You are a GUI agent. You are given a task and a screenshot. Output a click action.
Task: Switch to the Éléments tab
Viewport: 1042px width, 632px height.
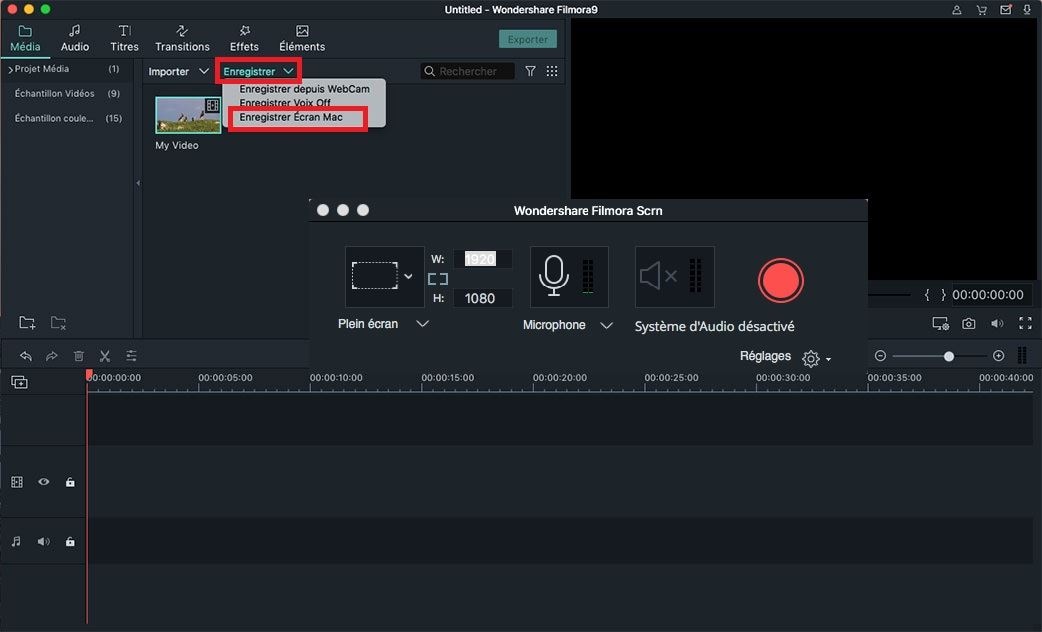(x=302, y=39)
